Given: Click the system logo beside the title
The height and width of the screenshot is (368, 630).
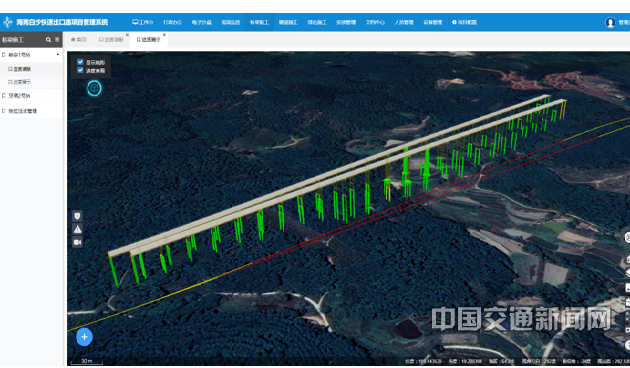Looking at the screenshot, I should click(8, 22).
